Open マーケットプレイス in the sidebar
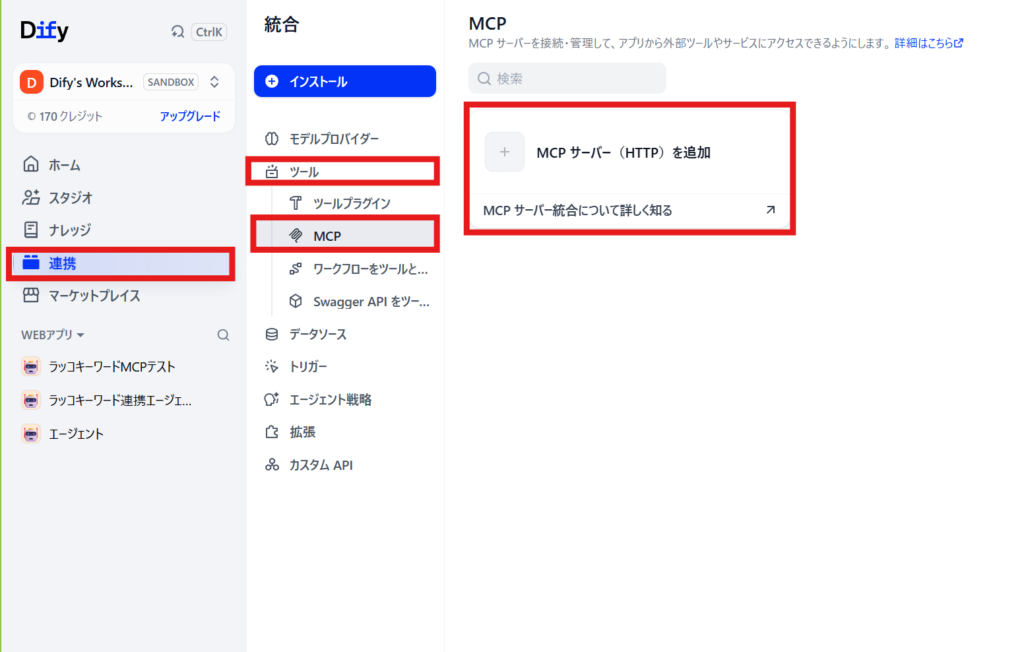Screen dimensions: 1024x652 pos(123,295)
